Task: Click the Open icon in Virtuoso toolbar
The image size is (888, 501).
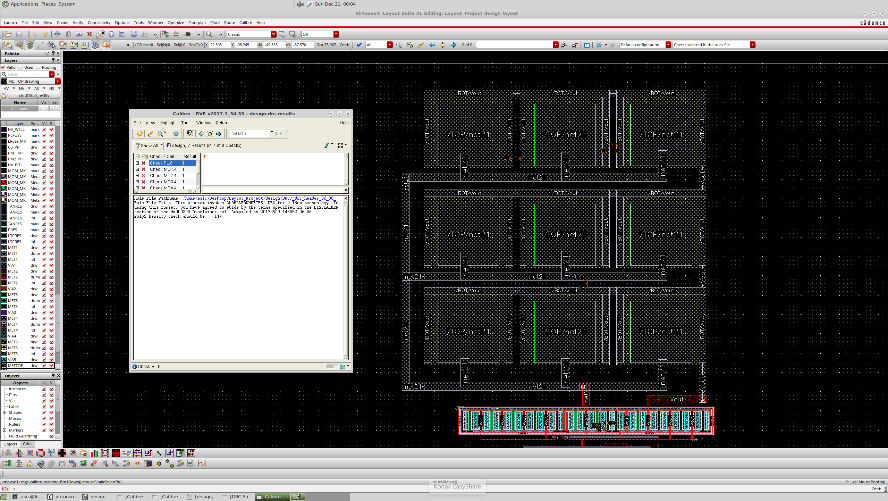Action: (x=8, y=35)
